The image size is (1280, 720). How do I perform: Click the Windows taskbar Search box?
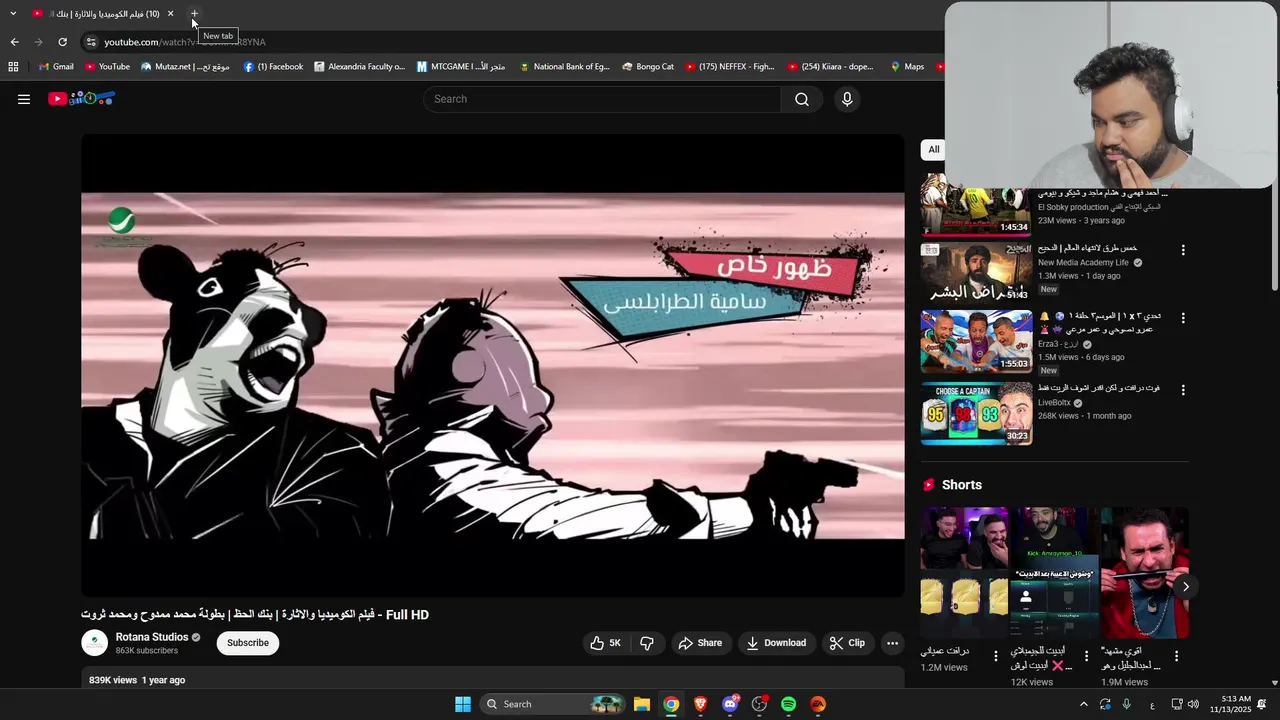552,704
